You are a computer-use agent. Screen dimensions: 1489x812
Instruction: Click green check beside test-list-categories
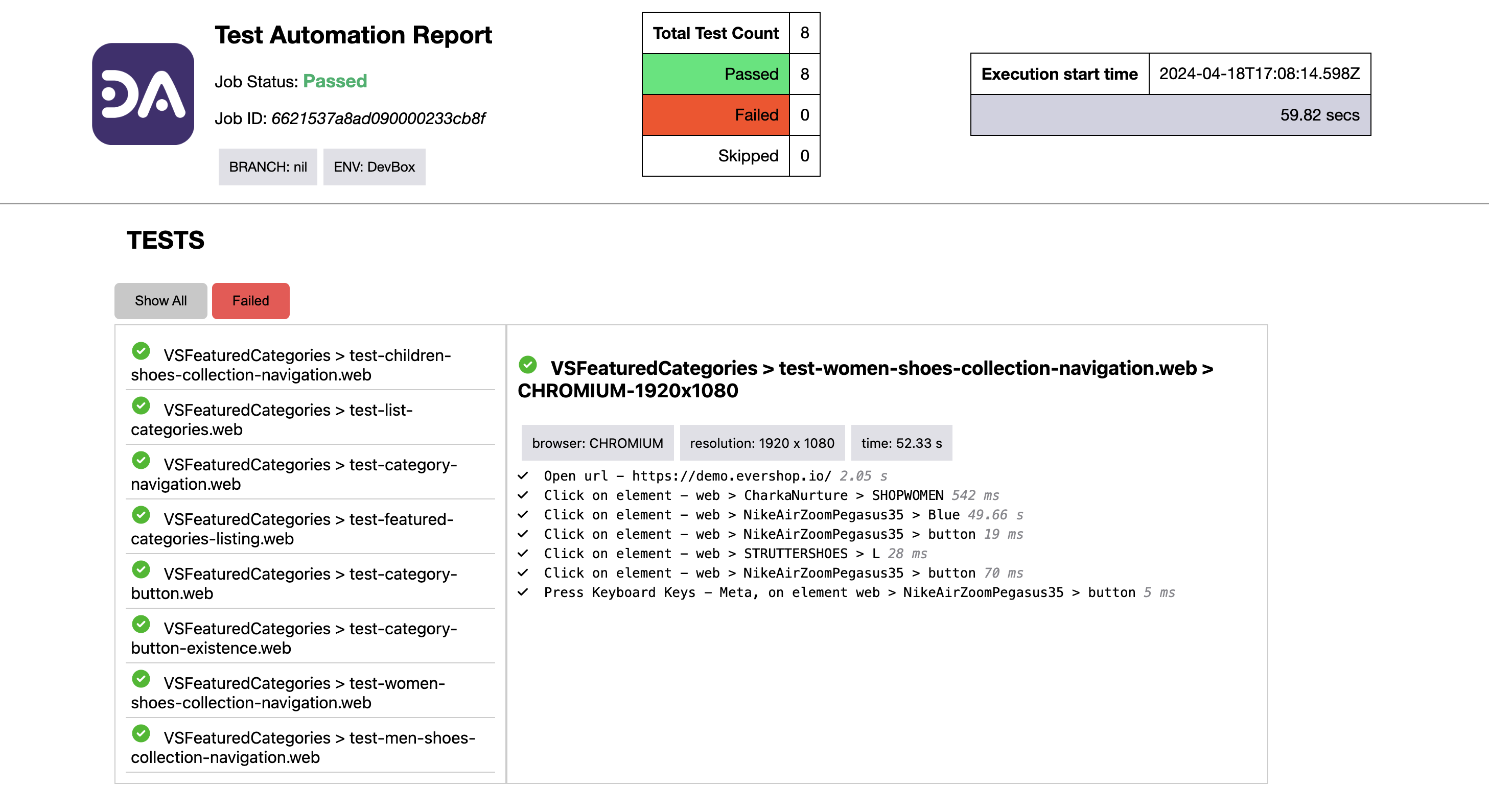[x=141, y=406]
